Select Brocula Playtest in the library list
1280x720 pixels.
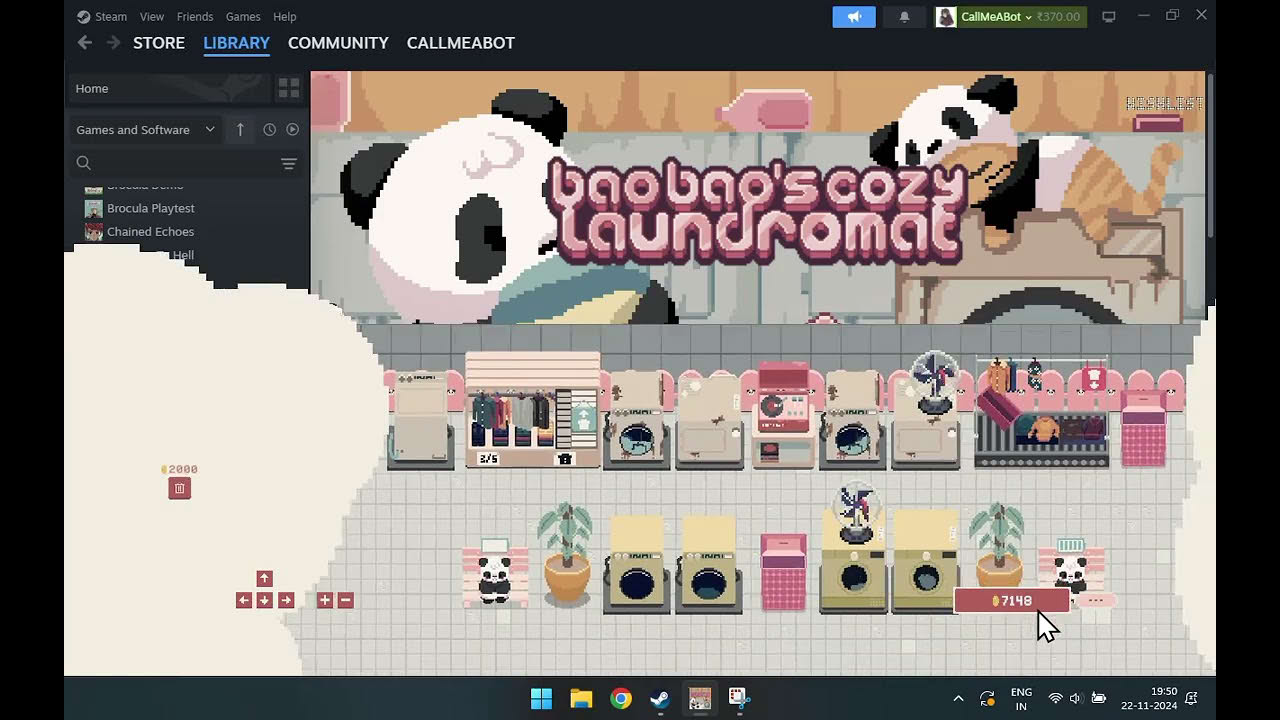click(140, 208)
